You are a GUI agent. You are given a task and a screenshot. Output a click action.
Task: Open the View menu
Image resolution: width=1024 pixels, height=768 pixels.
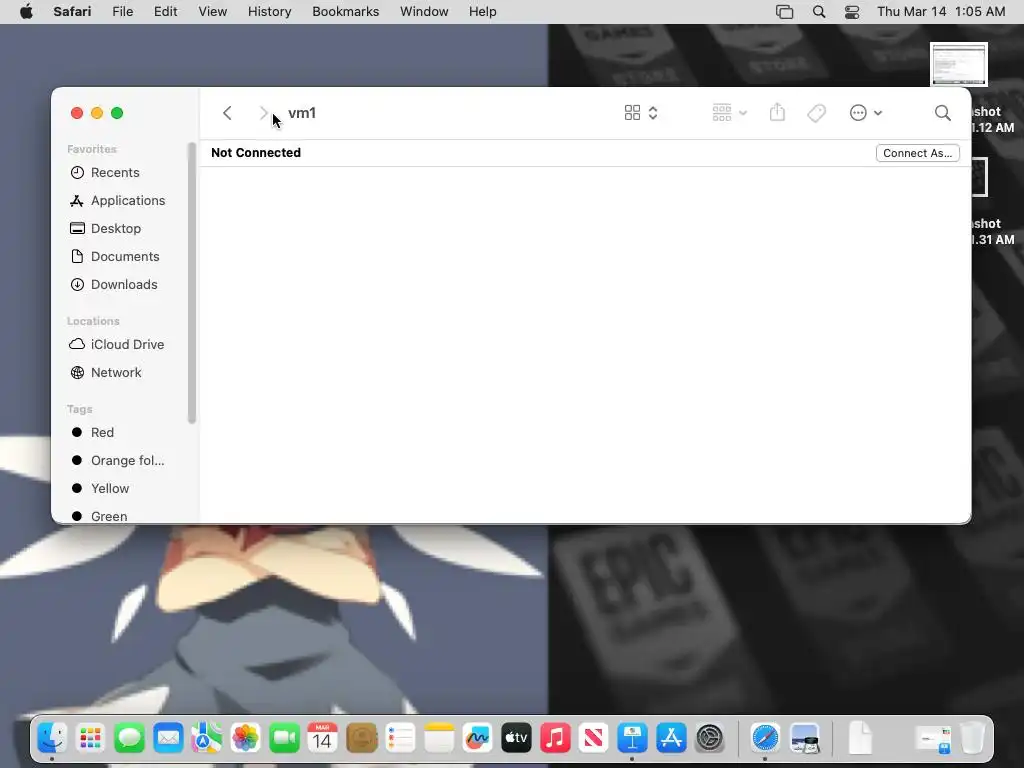pyautogui.click(x=212, y=12)
